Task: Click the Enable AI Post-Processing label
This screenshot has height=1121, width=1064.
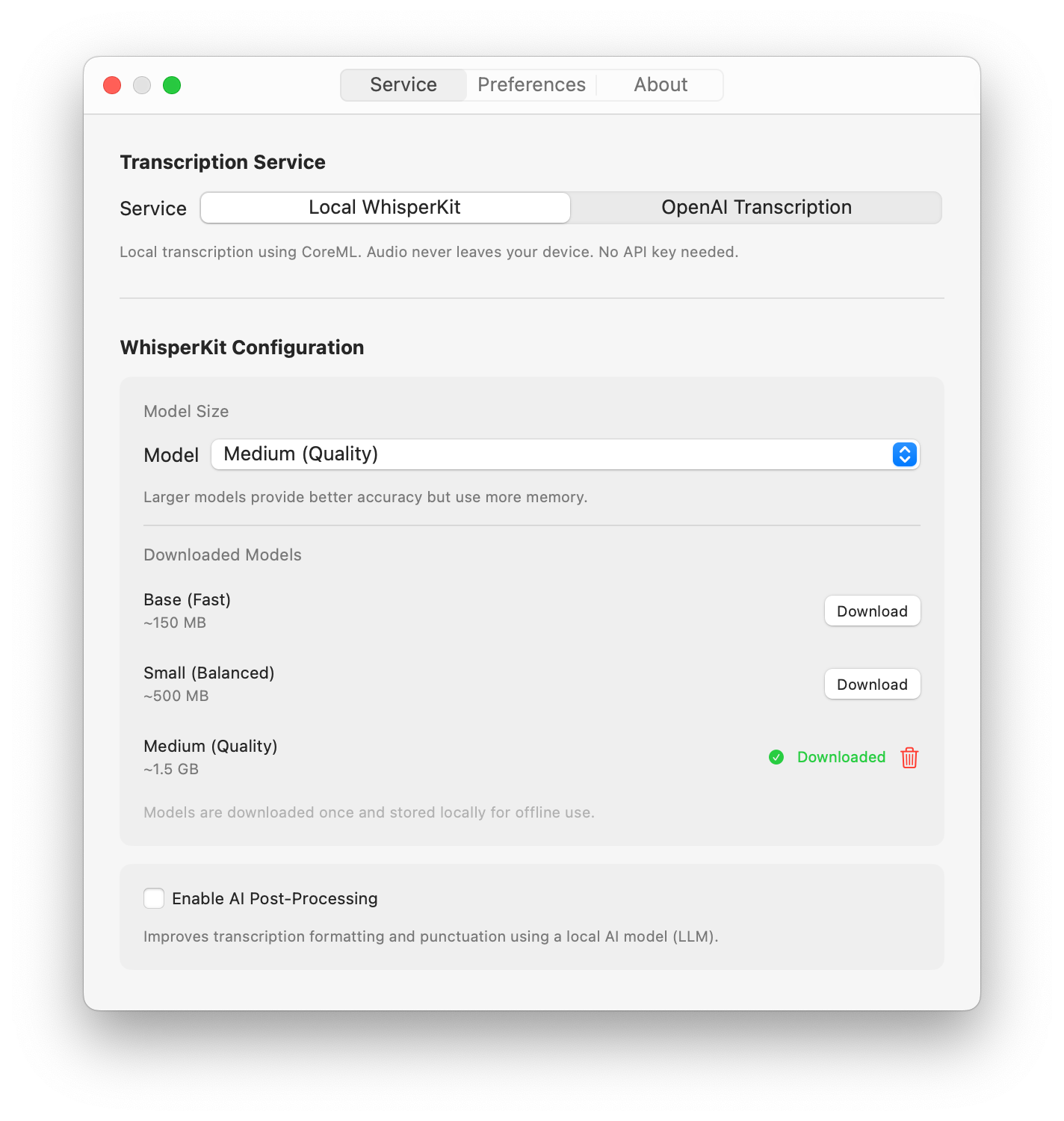Action: pos(275,898)
